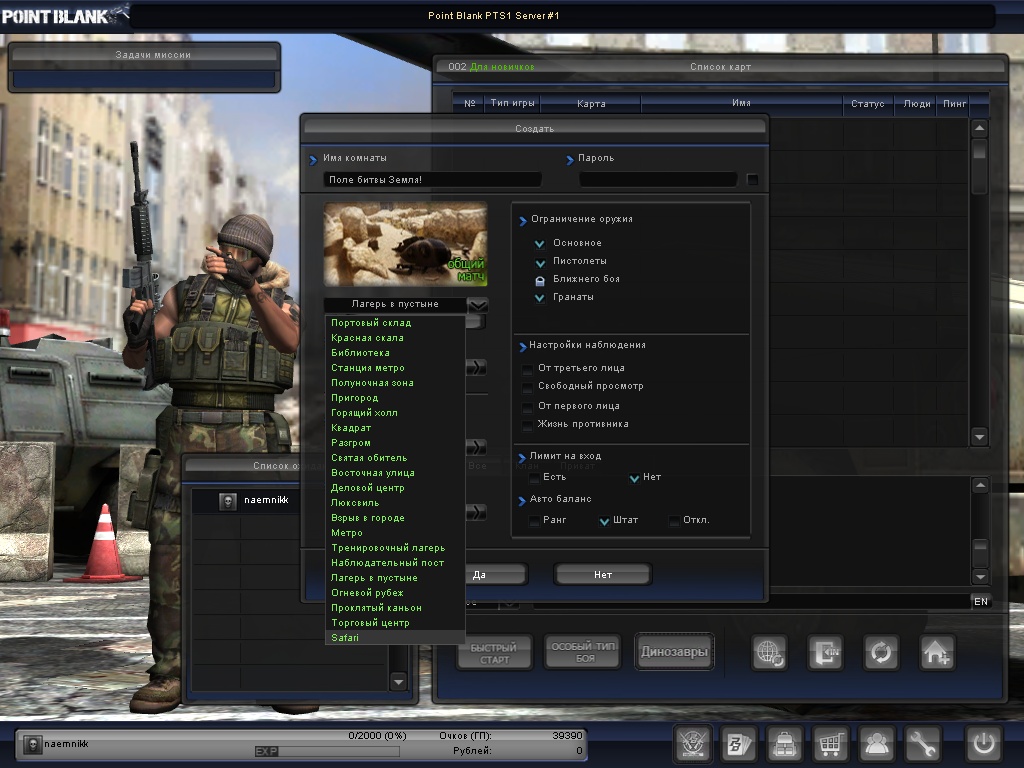Image resolution: width=1024 pixels, height=768 pixels.
Task: Sort room list by Карта column
Action: pos(591,104)
